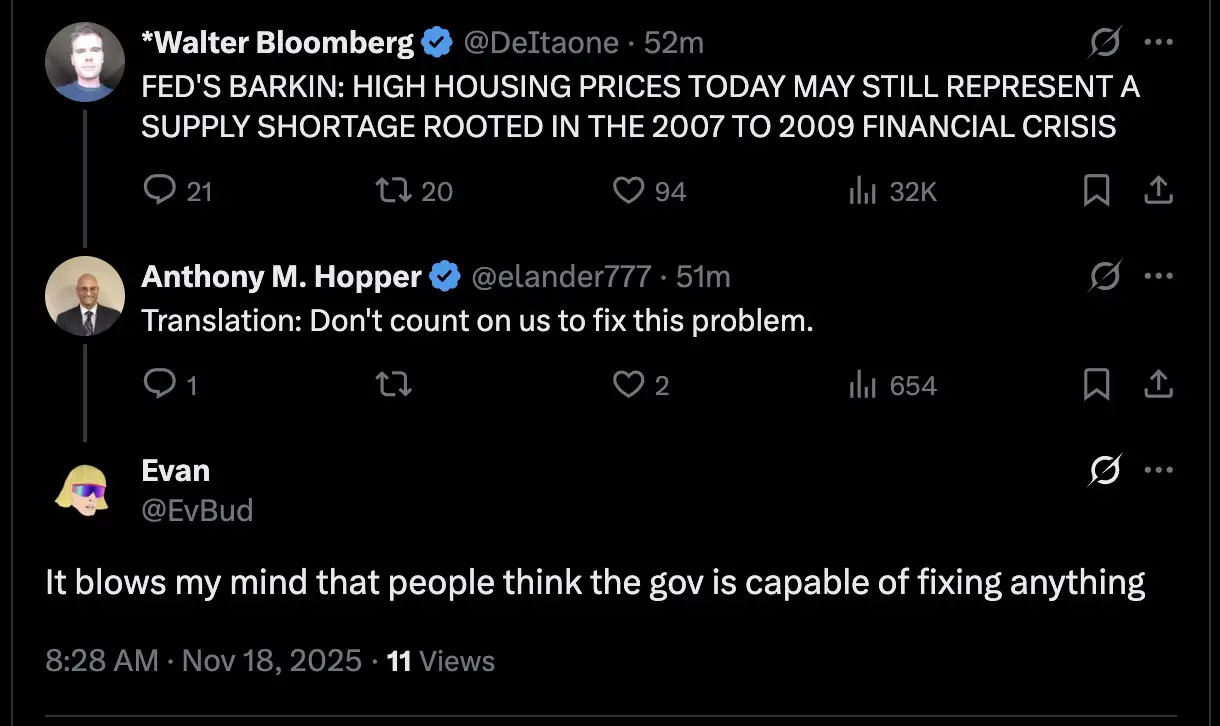
Task: Bookmark Anthony M. Hopper's reply
Action: 1096,385
